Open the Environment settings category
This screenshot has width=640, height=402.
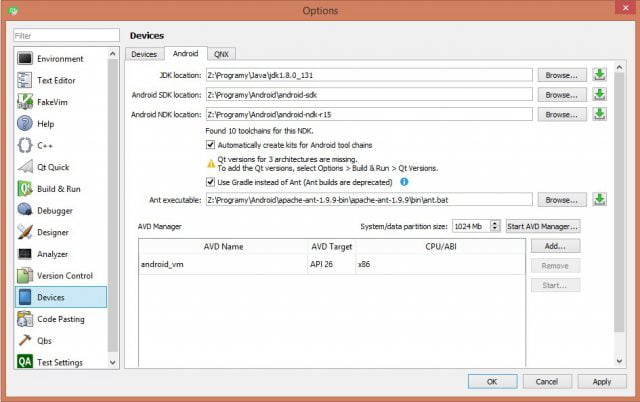click(60, 59)
